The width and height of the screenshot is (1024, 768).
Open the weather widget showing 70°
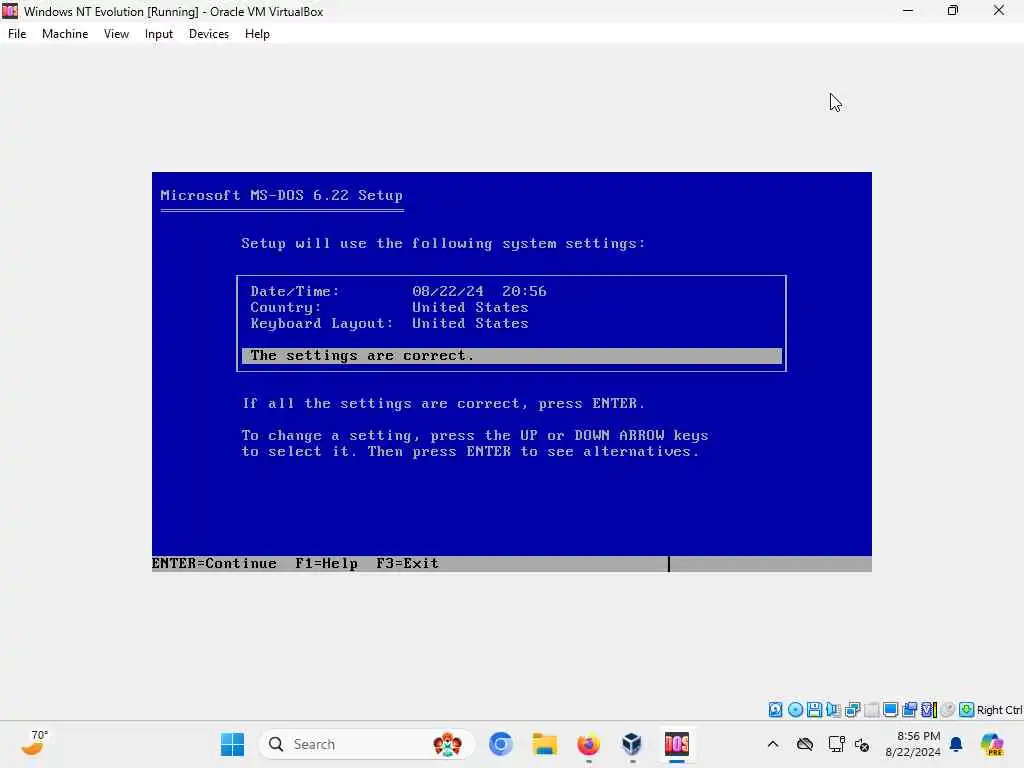pos(35,744)
